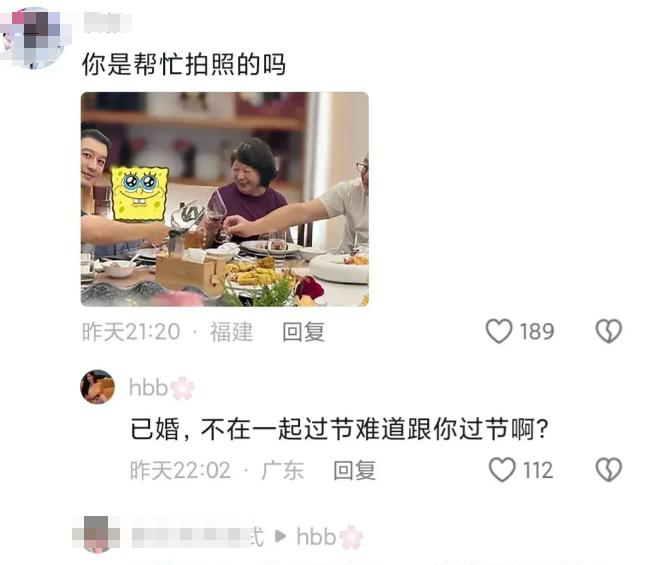650x565 pixels.
Task: Tap the blurred username of bottom commenter
Action: point(197,537)
